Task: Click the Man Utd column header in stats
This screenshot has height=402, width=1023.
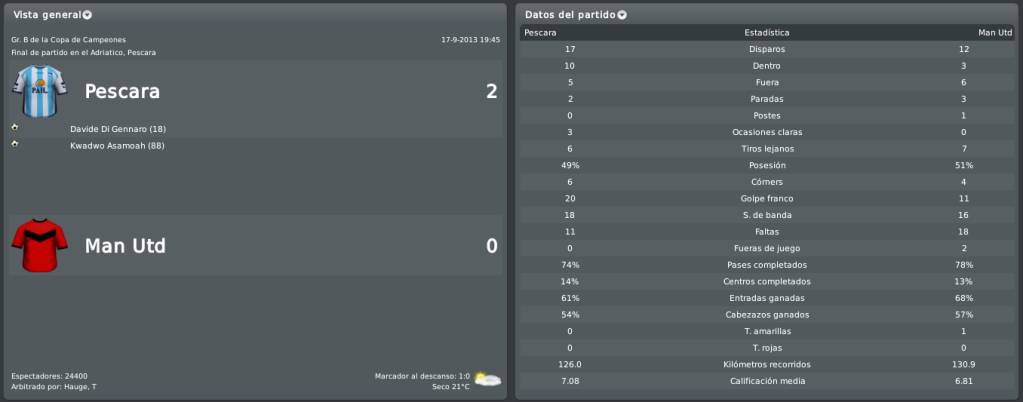Action: pos(995,33)
